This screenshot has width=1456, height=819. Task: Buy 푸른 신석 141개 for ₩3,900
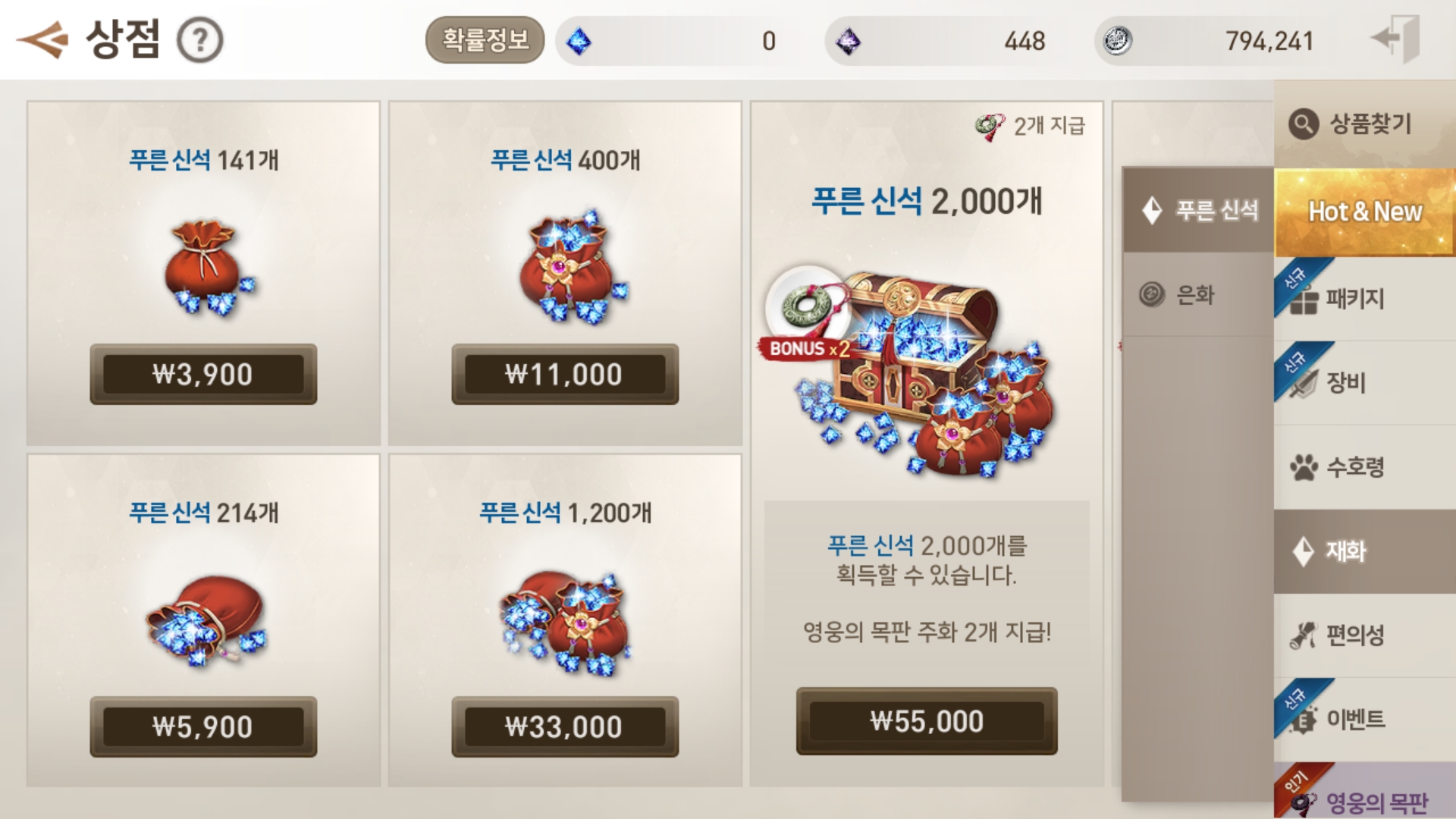pyautogui.click(x=203, y=374)
